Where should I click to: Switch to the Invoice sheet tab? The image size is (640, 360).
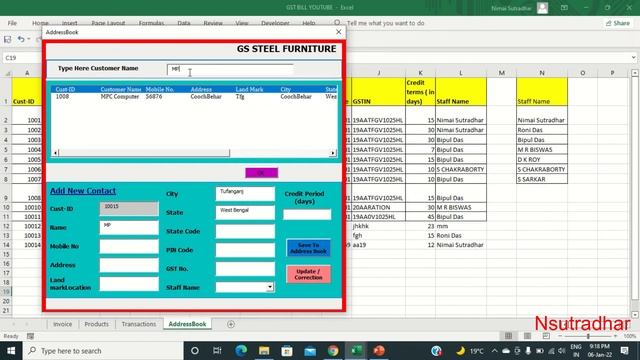tap(62, 324)
